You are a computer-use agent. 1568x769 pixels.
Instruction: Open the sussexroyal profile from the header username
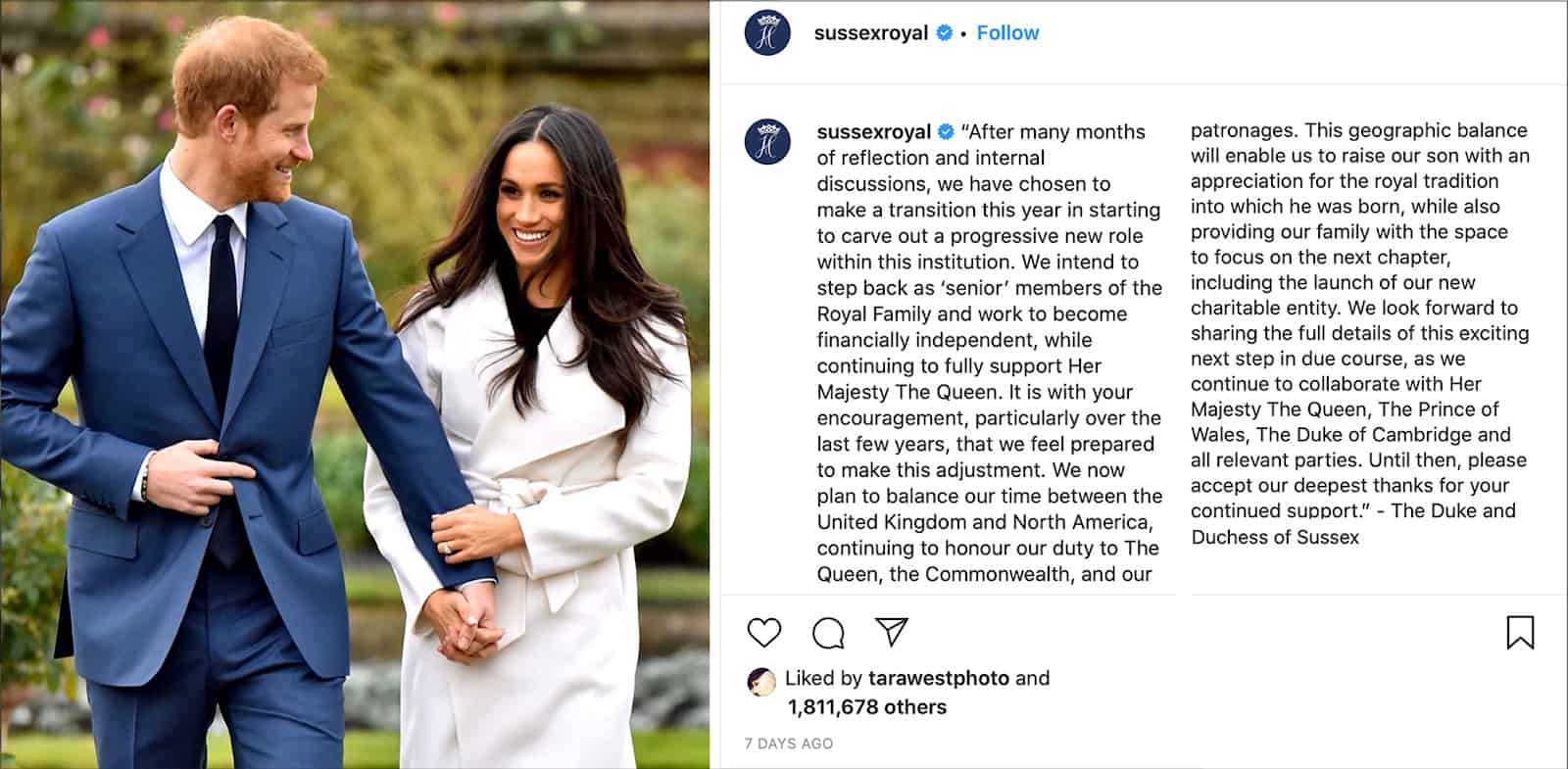[870, 32]
